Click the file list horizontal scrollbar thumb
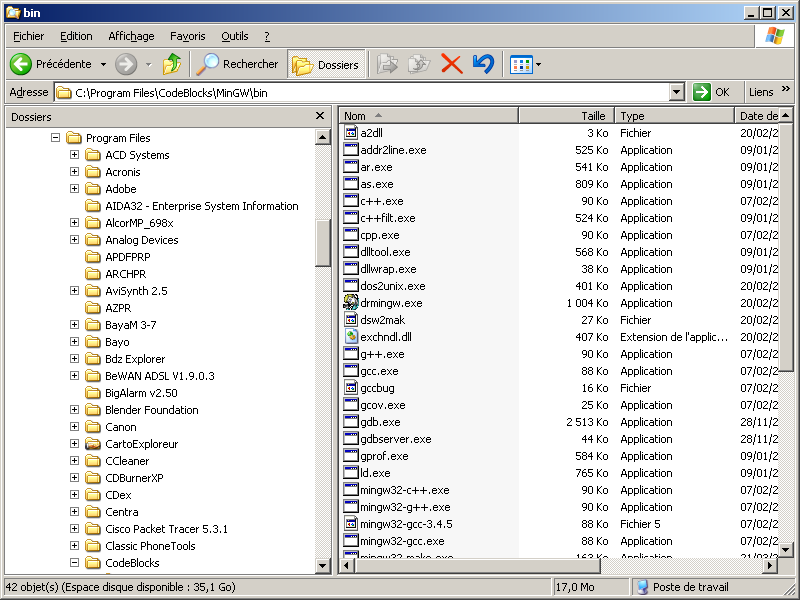The height and width of the screenshot is (600, 800). 477,565
